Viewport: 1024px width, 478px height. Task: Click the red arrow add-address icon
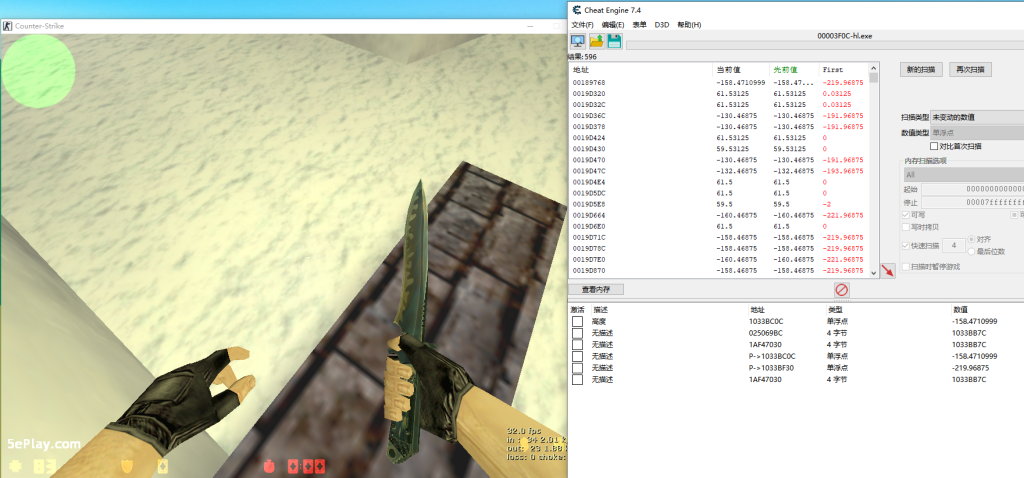(887, 271)
